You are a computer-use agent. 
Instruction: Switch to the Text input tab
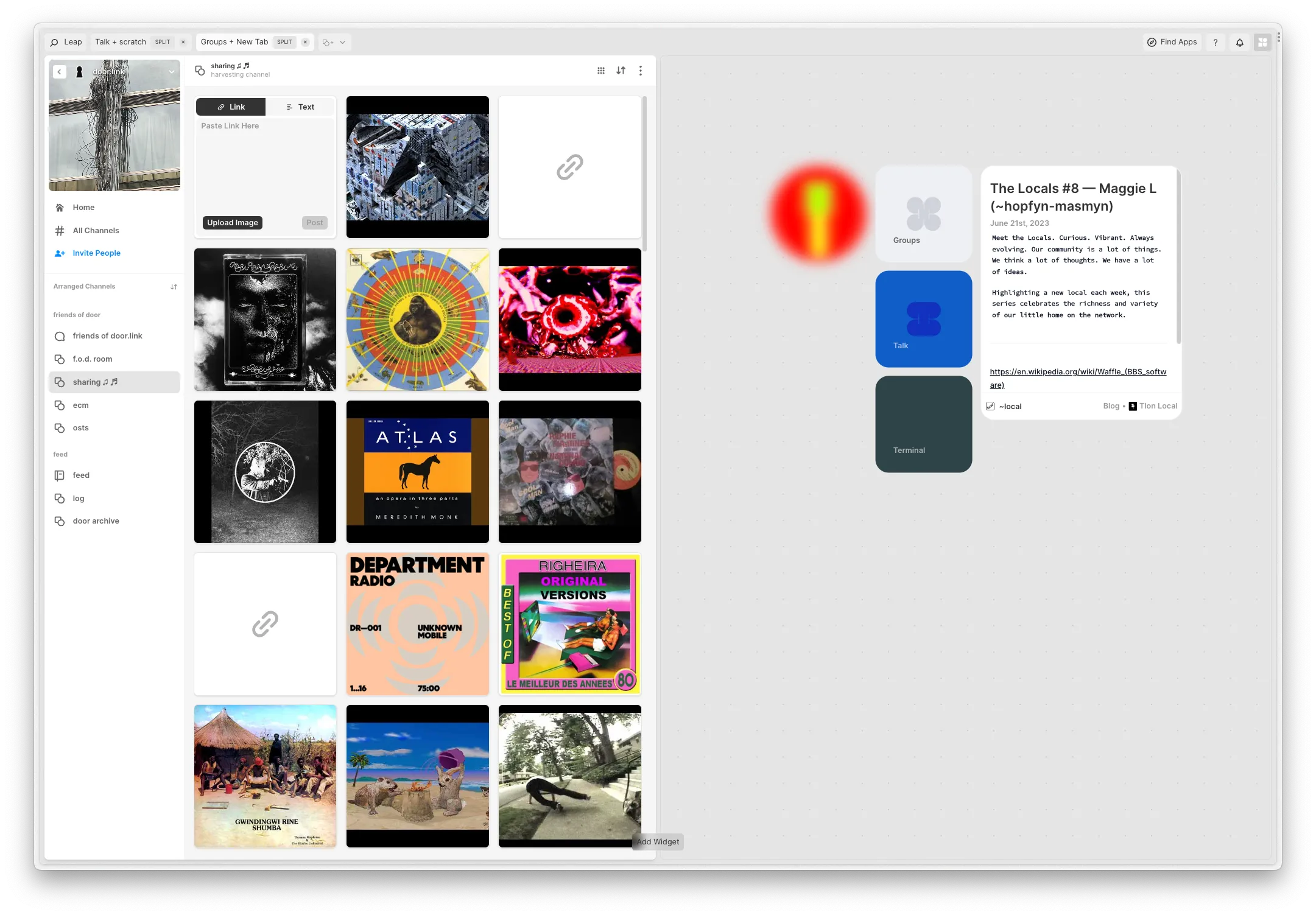pyautogui.click(x=300, y=107)
